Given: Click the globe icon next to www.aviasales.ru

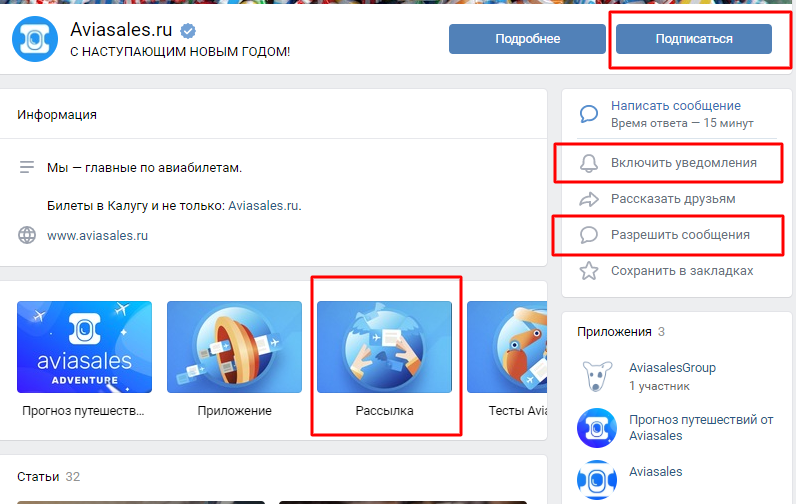Looking at the screenshot, I should click(x=27, y=235).
